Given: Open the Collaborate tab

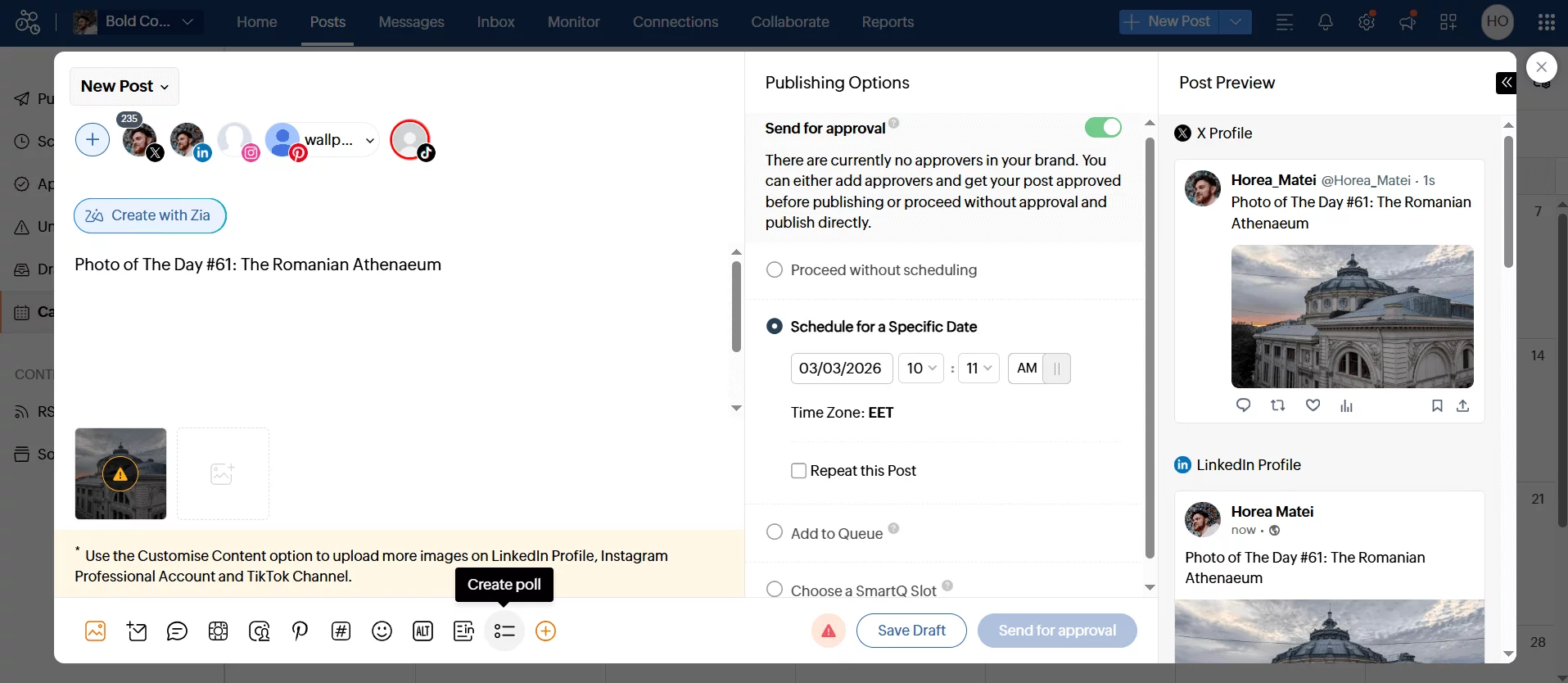Looking at the screenshot, I should (x=790, y=22).
